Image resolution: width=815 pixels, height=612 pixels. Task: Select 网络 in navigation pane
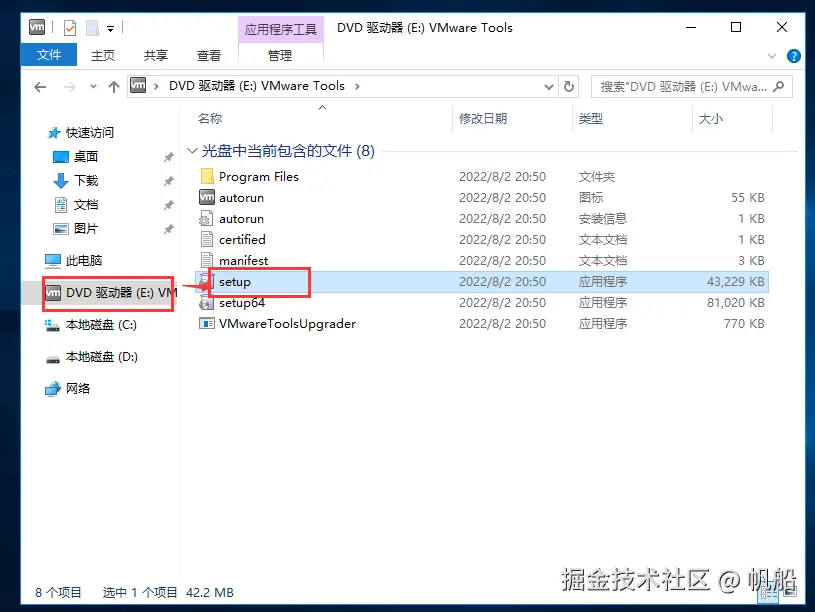(x=77, y=388)
